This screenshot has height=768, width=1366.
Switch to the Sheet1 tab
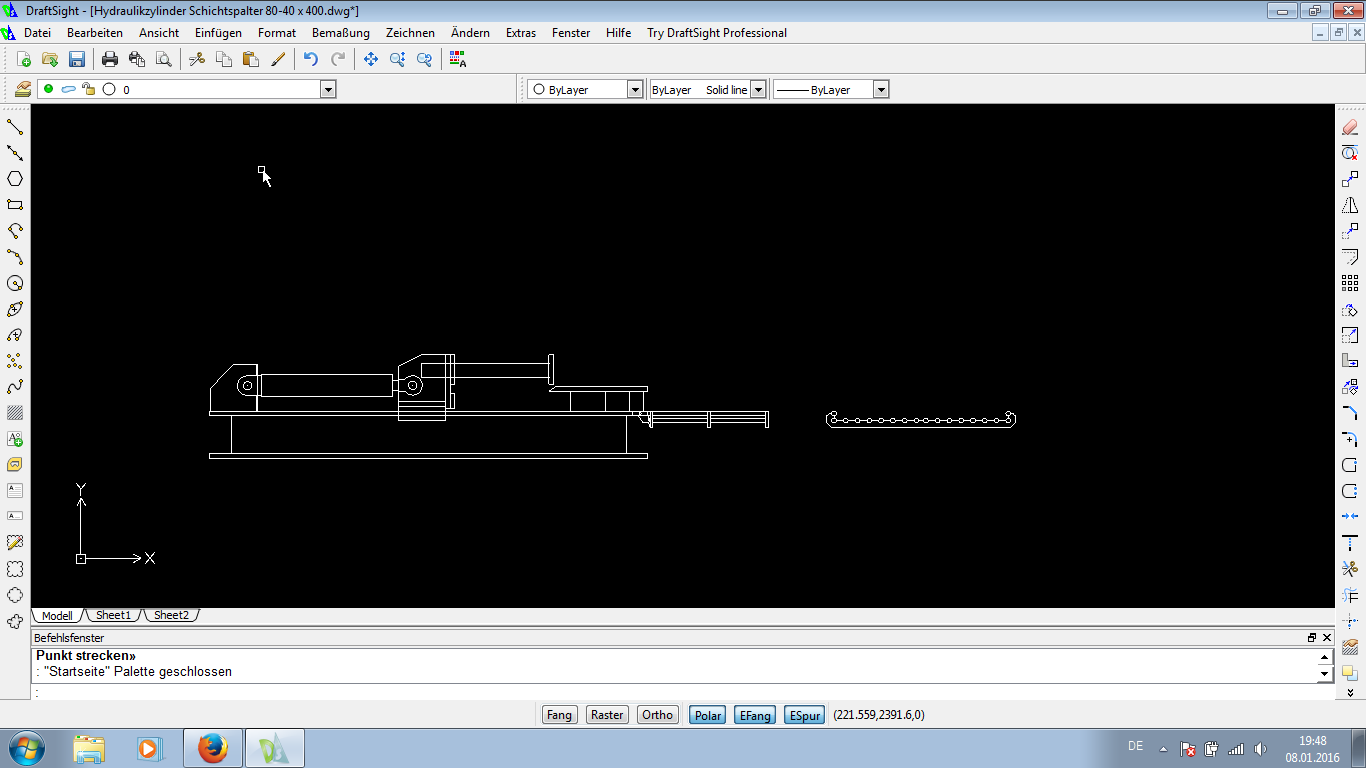coord(113,615)
